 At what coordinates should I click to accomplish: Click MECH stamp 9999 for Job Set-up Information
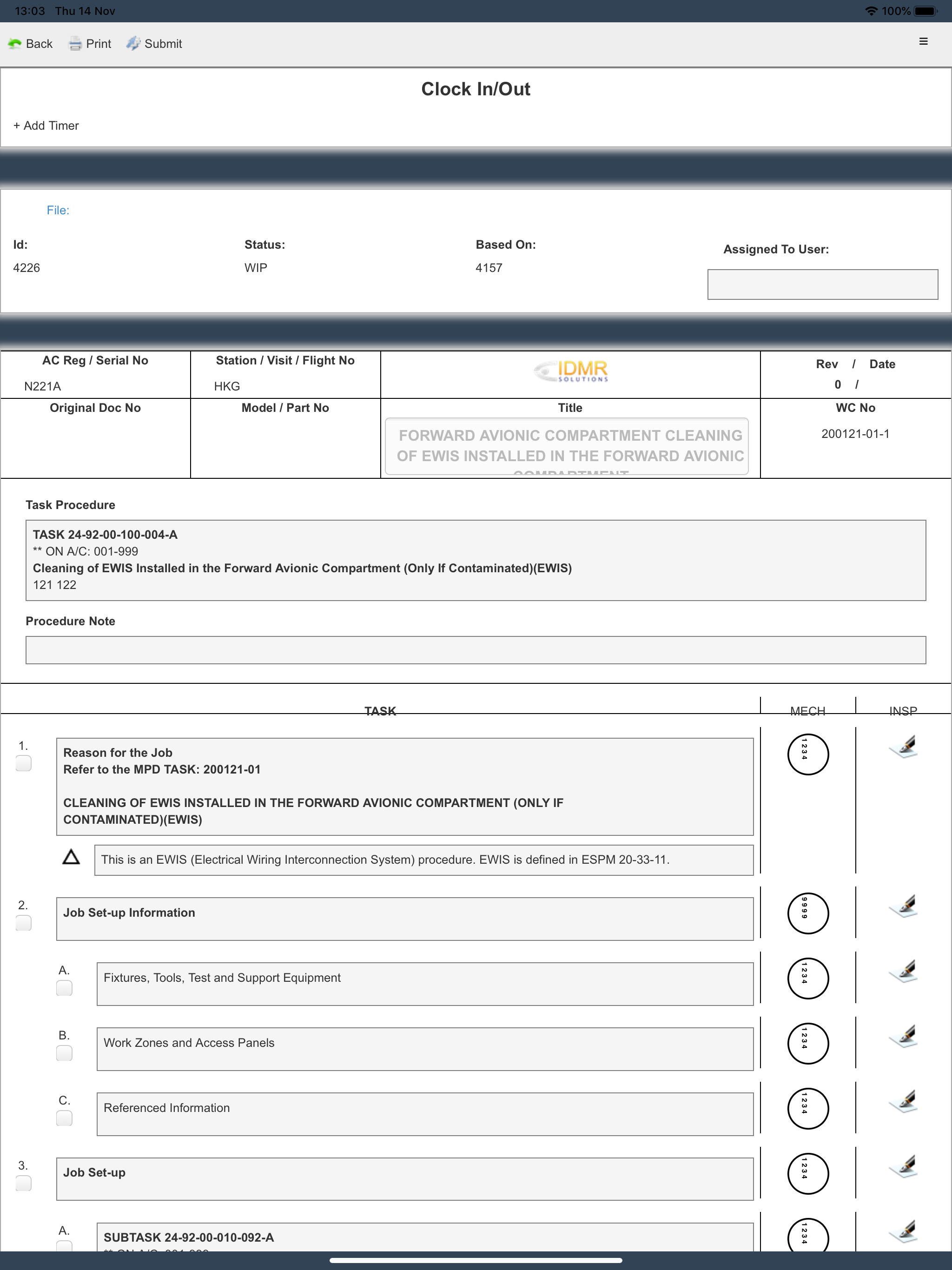pyautogui.click(x=807, y=913)
